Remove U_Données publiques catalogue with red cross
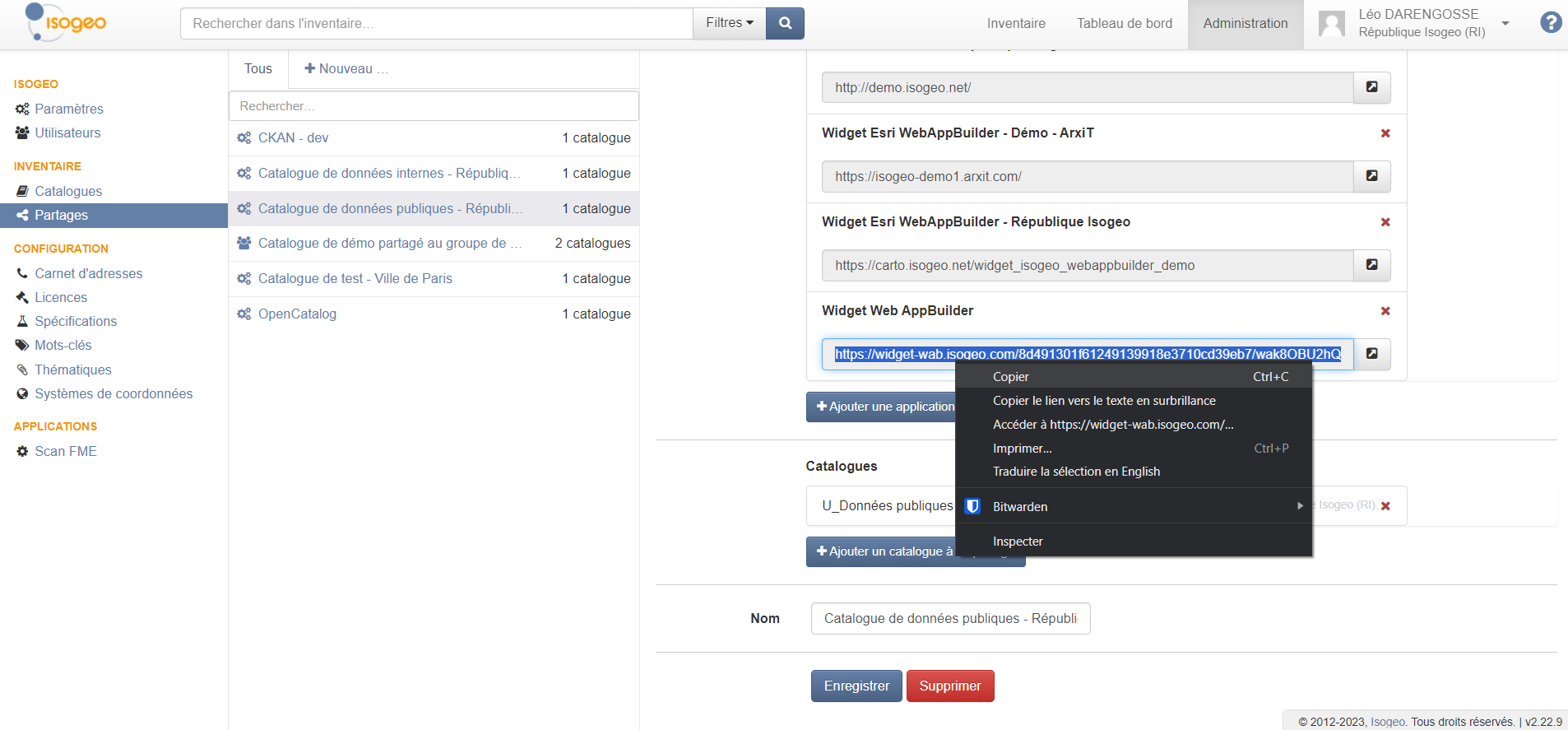Screen dimensions: 1568x730 coord(1385,506)
